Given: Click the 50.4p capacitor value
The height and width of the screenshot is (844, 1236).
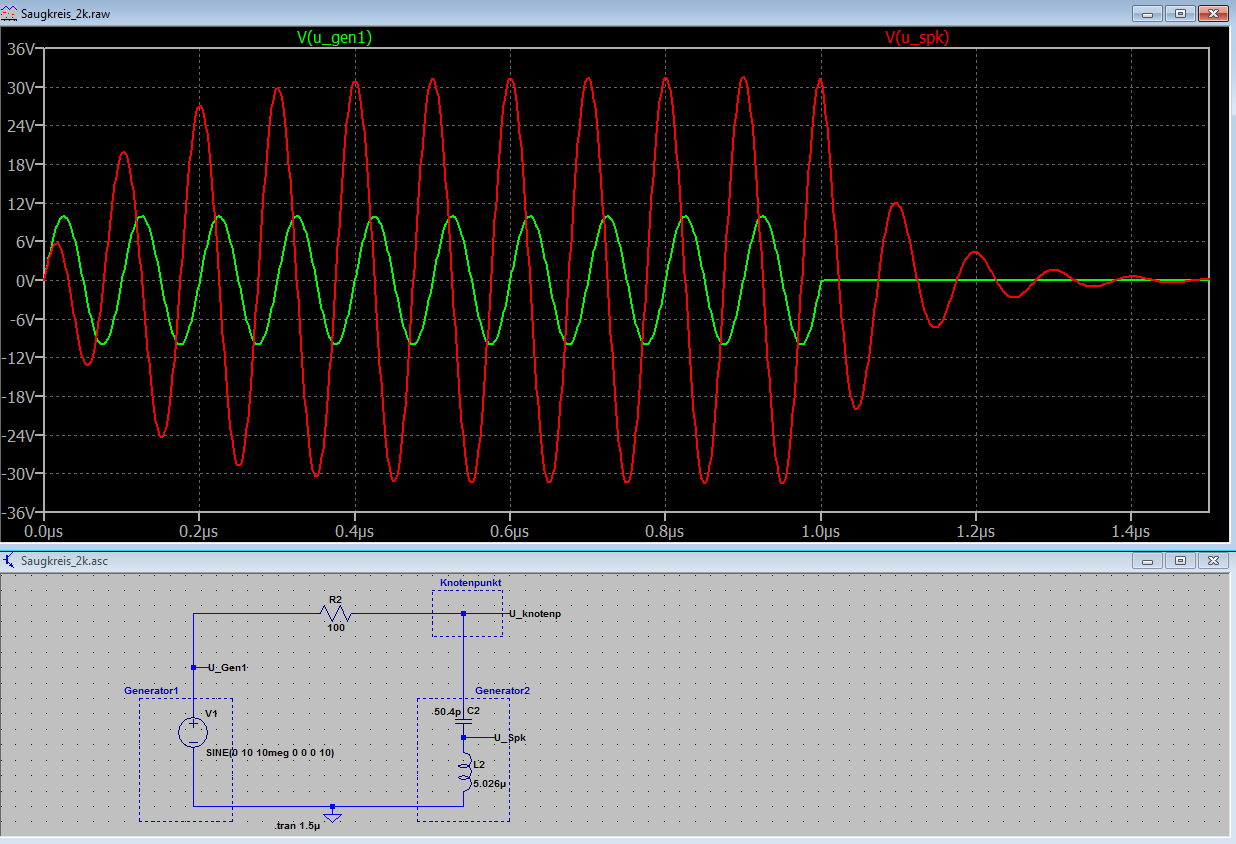Looking at the screenshot, I should click(445, 712).
